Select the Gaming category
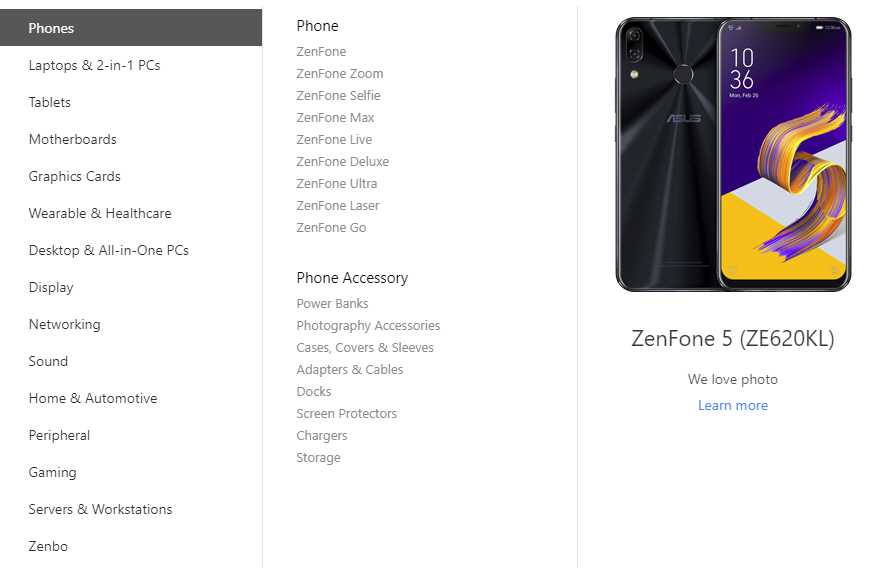The width and height of the screenshot is (873, 568). (x=52, y=472)
